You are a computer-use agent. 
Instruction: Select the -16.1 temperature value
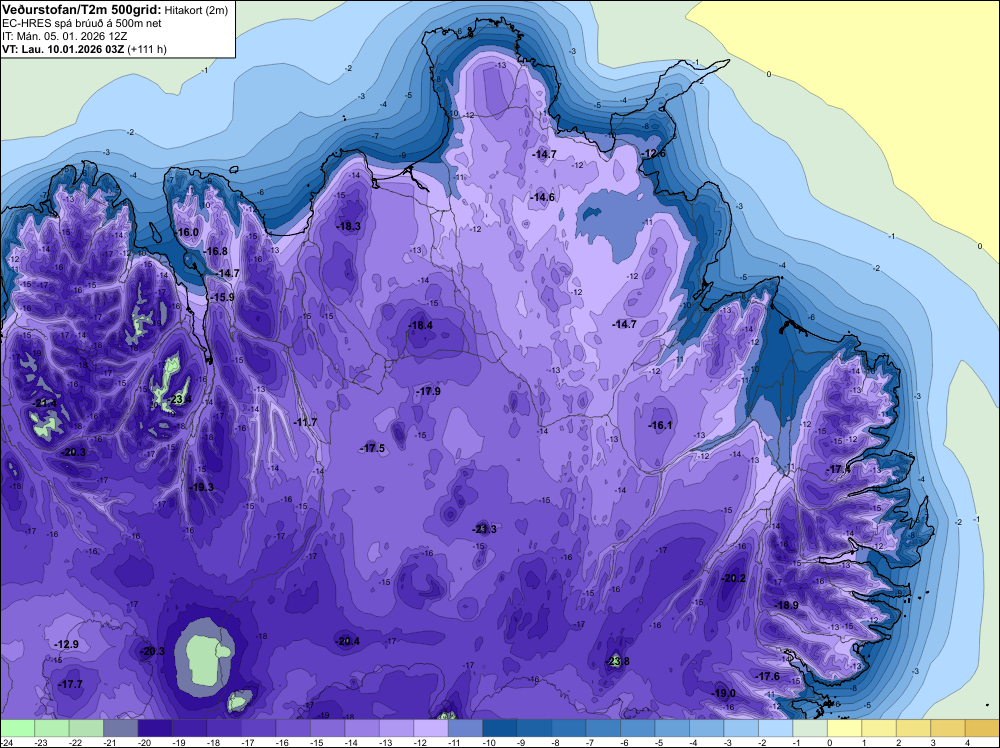[661, 425]
